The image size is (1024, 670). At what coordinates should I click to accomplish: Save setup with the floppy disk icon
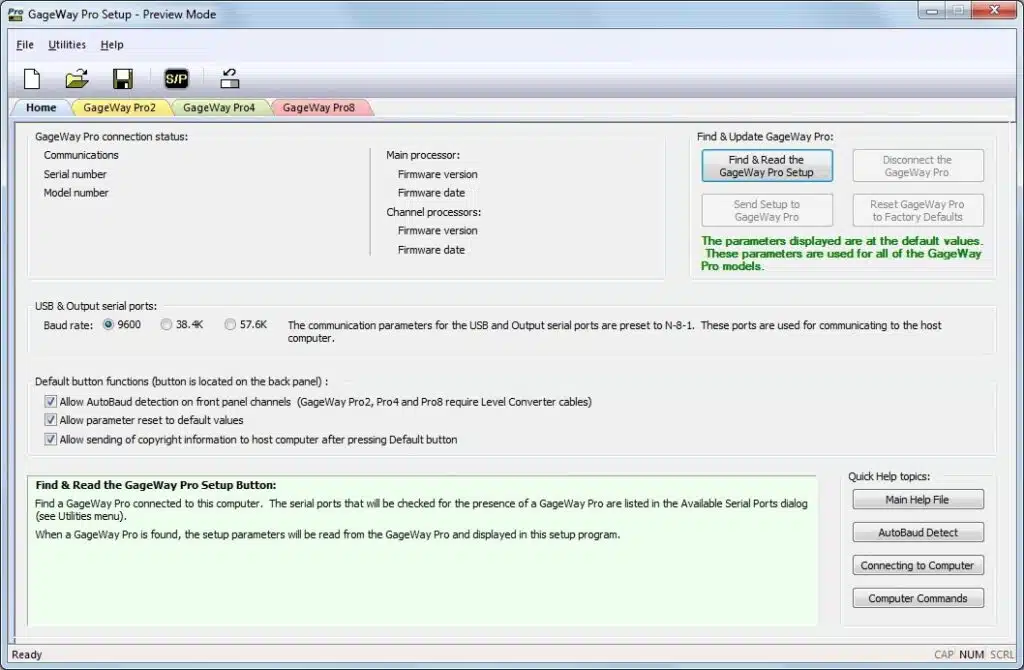pos(123,79)
